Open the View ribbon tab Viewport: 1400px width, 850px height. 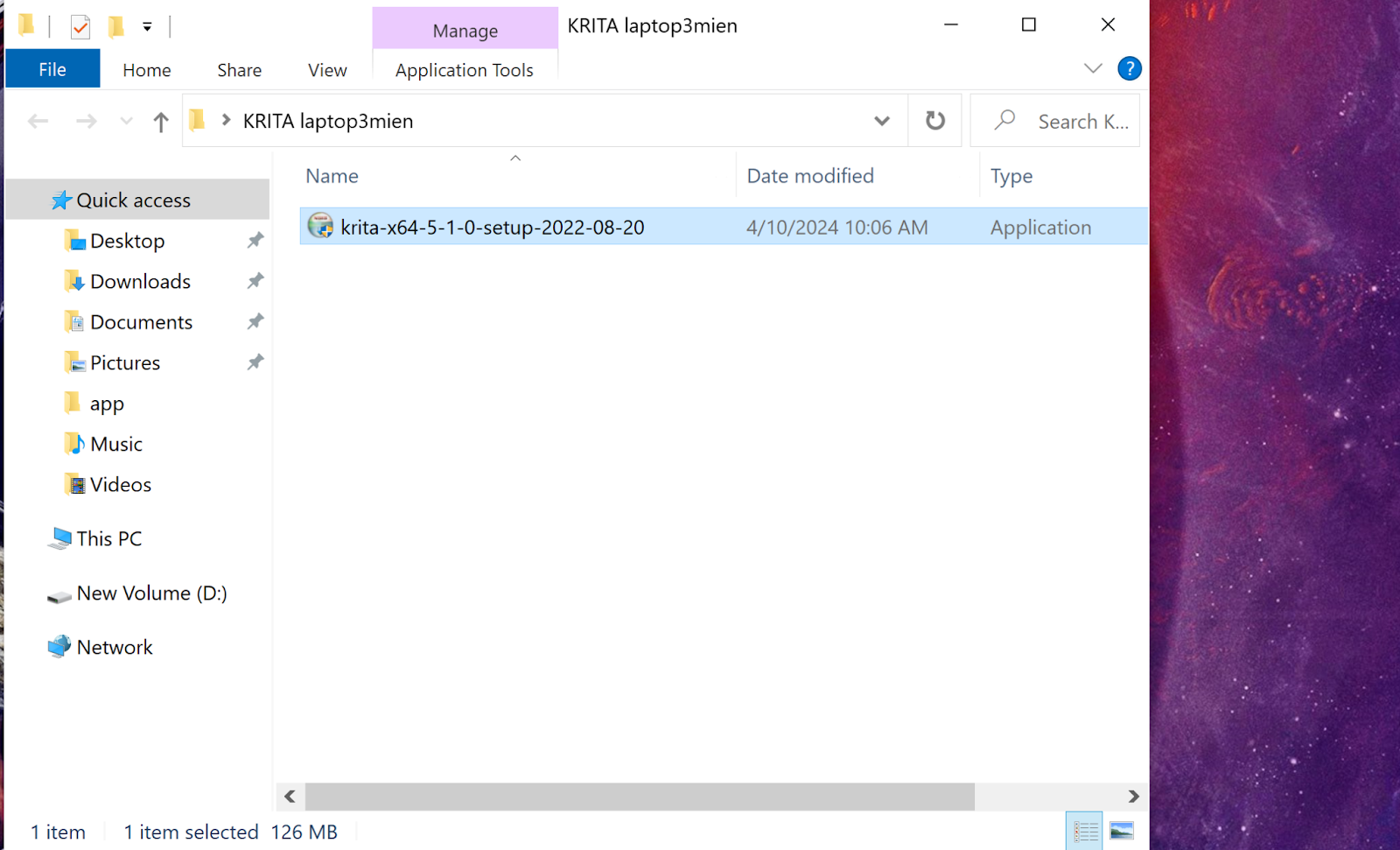click(x=327, y=70)
